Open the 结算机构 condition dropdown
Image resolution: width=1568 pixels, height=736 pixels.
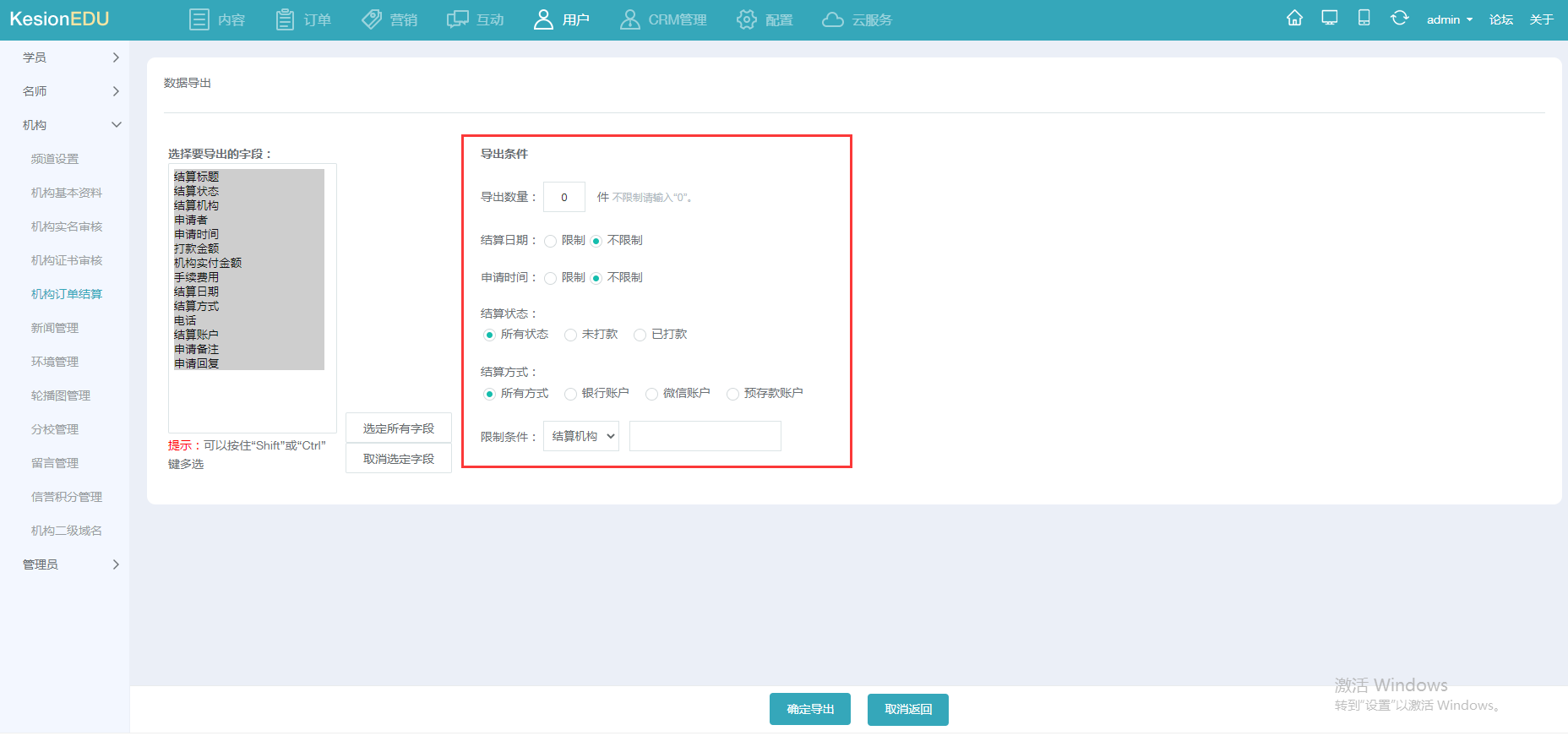(581, 436)
